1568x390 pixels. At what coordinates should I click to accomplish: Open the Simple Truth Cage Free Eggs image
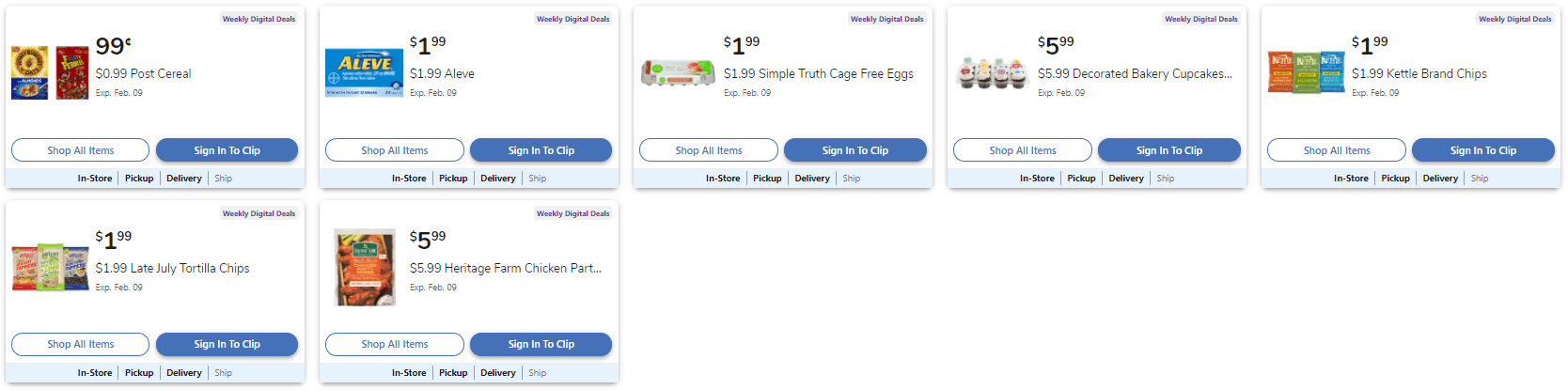click(x=678, y=72)
